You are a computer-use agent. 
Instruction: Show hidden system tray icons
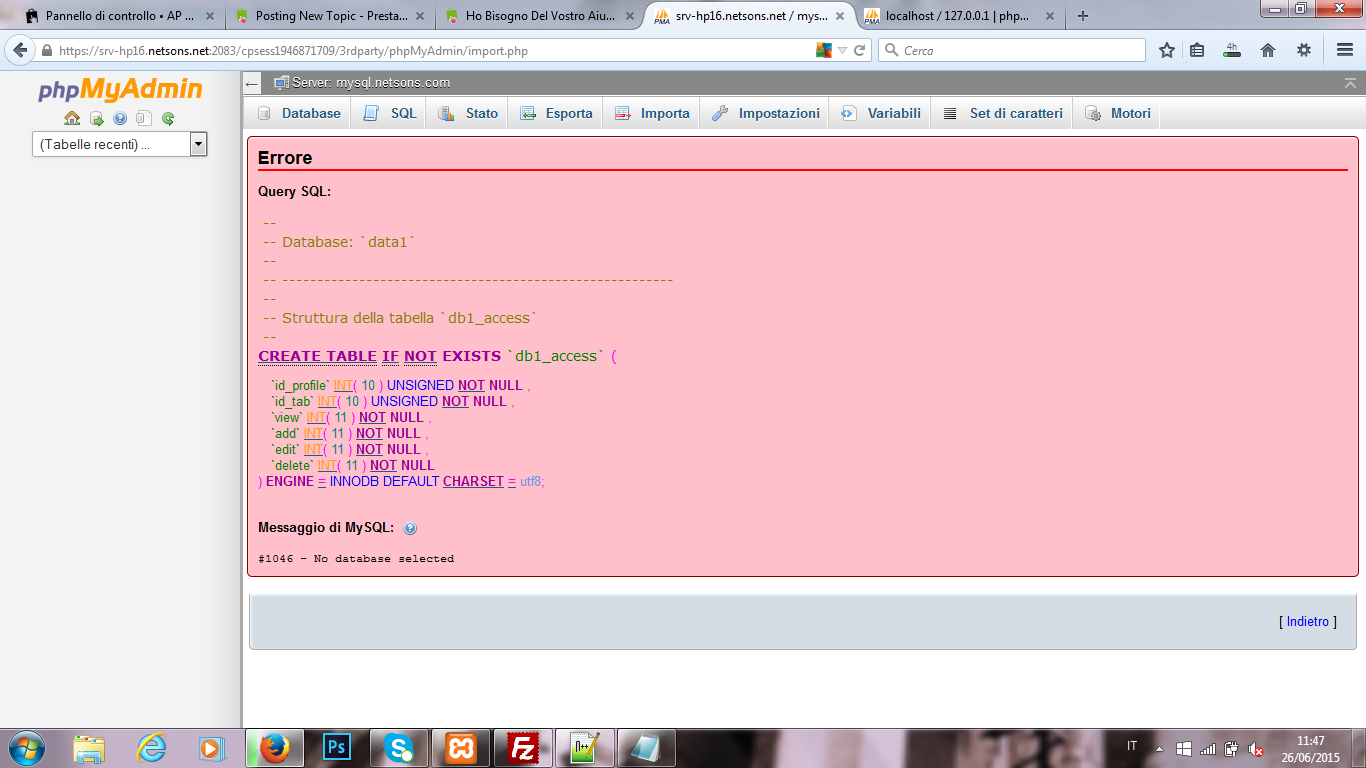pos(1159,748)
